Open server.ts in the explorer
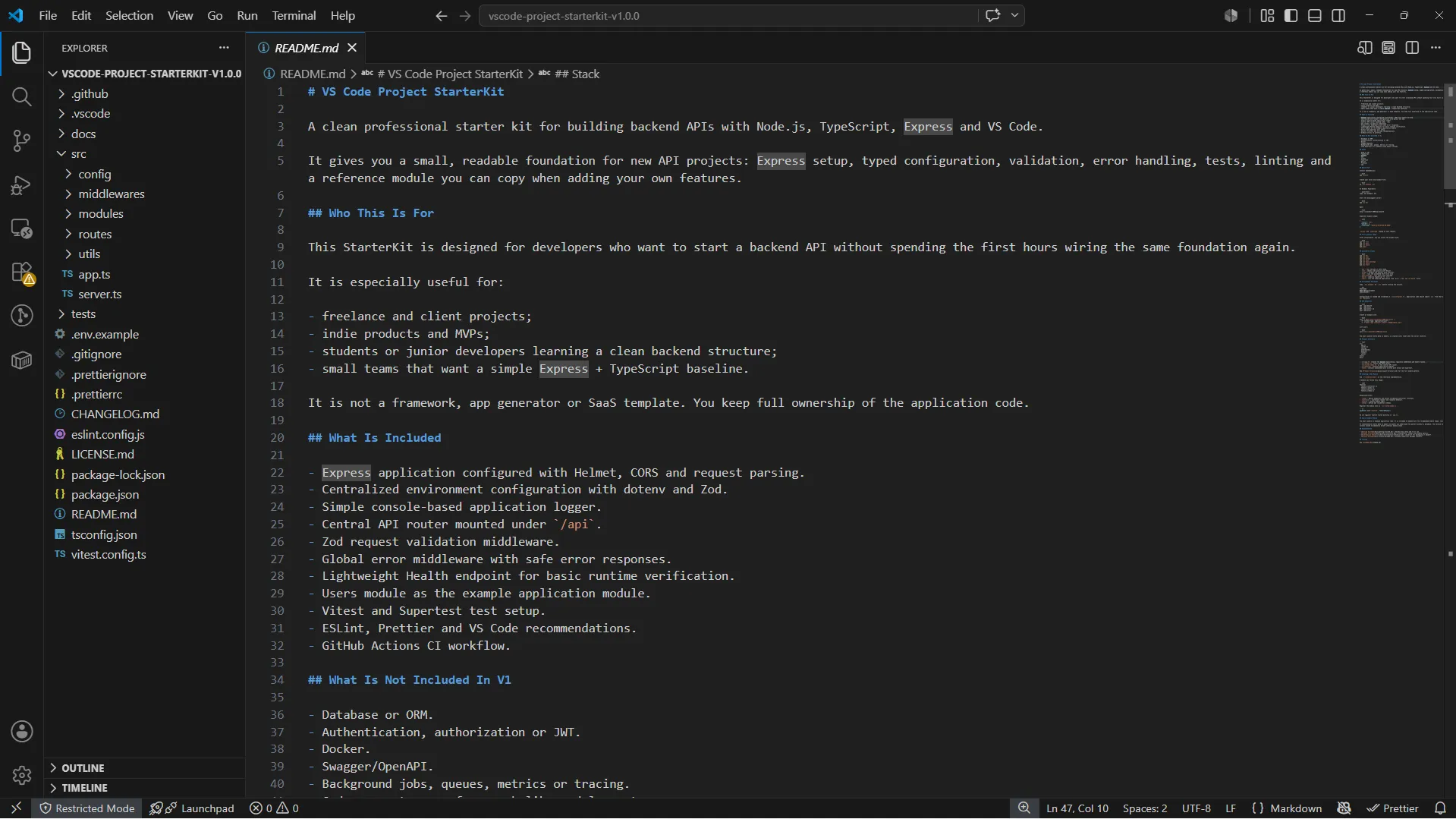Viewport: 1456px width, 819px height. pos(144,294)
